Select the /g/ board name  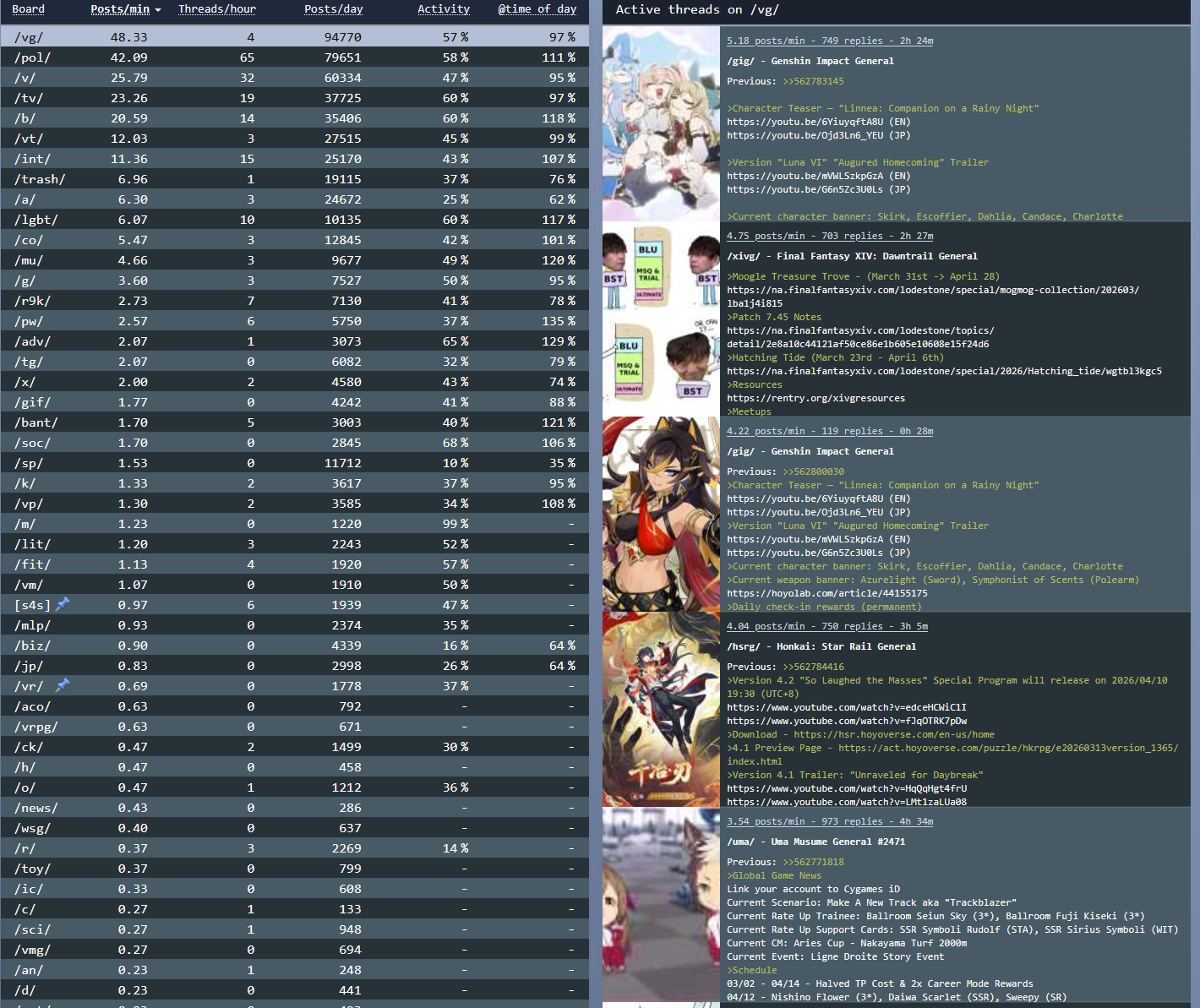(x=25, y=281)
